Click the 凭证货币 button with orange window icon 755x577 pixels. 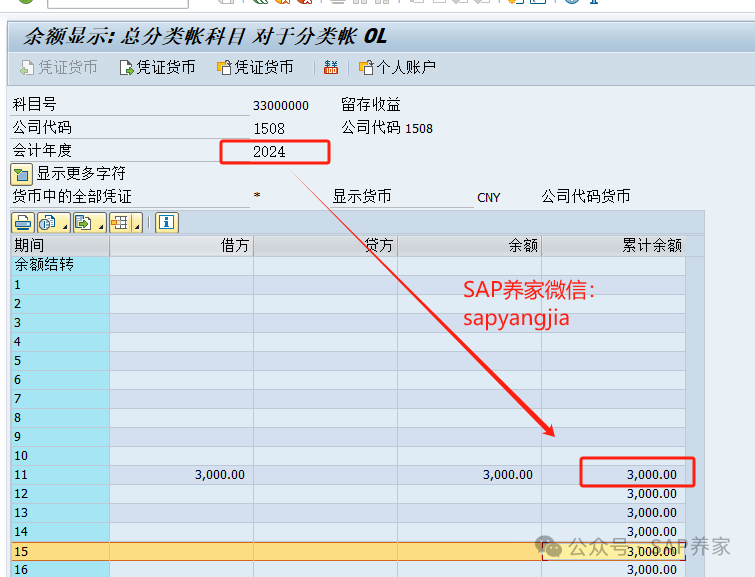point(255,67)
